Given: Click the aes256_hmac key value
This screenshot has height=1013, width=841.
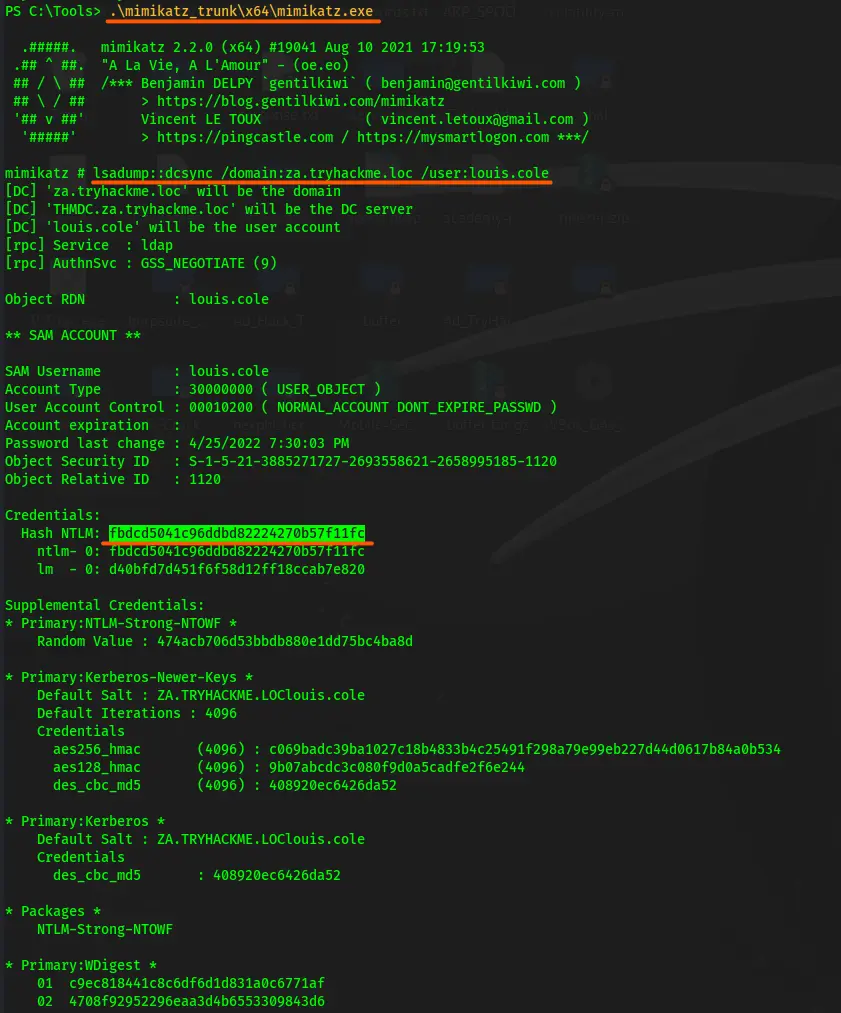Looking at the screenshot, I should pos(525,749).
